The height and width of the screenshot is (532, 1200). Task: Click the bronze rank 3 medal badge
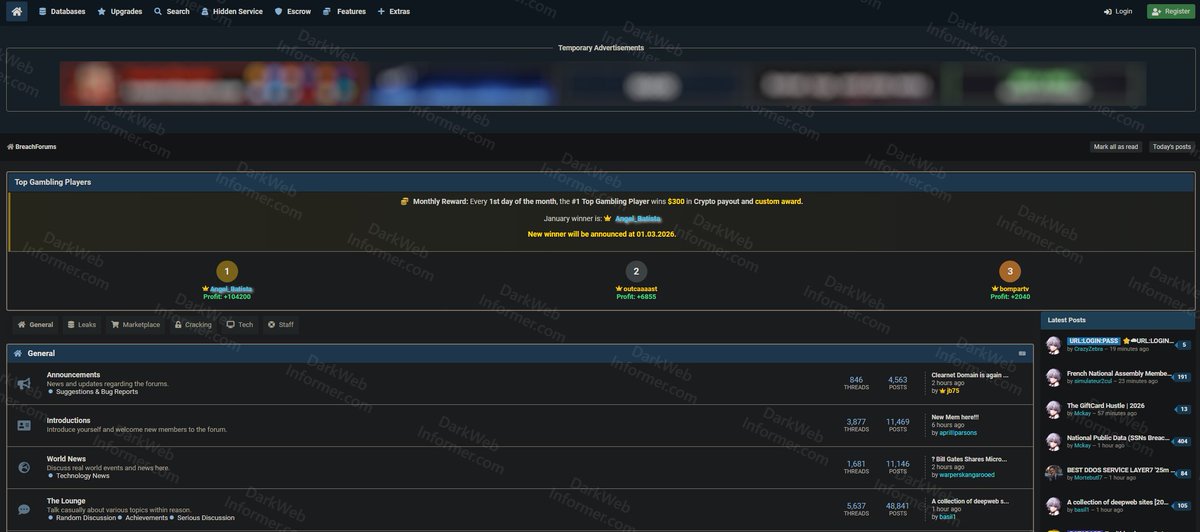(x=1010, y=271)
